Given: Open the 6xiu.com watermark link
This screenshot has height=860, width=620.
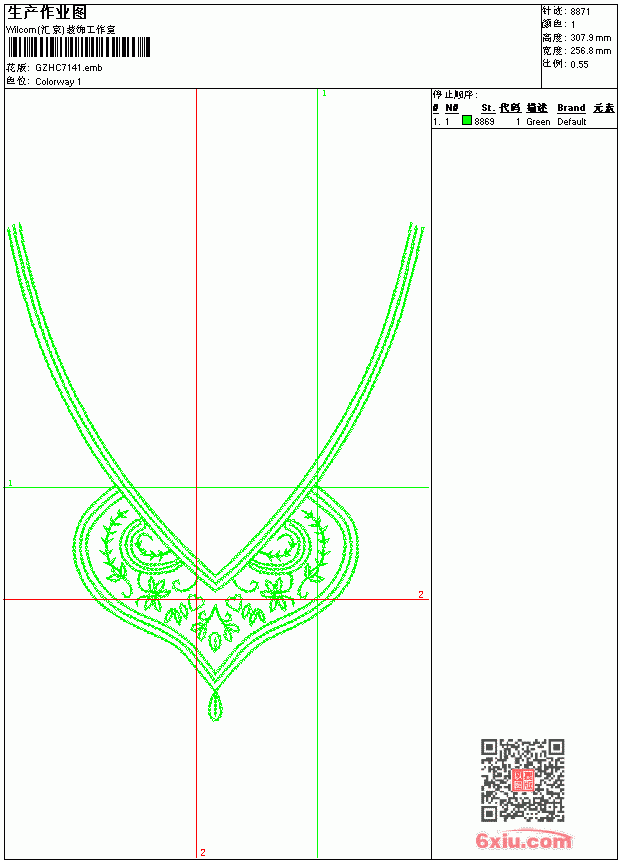Looking at the screenshot, I should click(x=524, y=840).
